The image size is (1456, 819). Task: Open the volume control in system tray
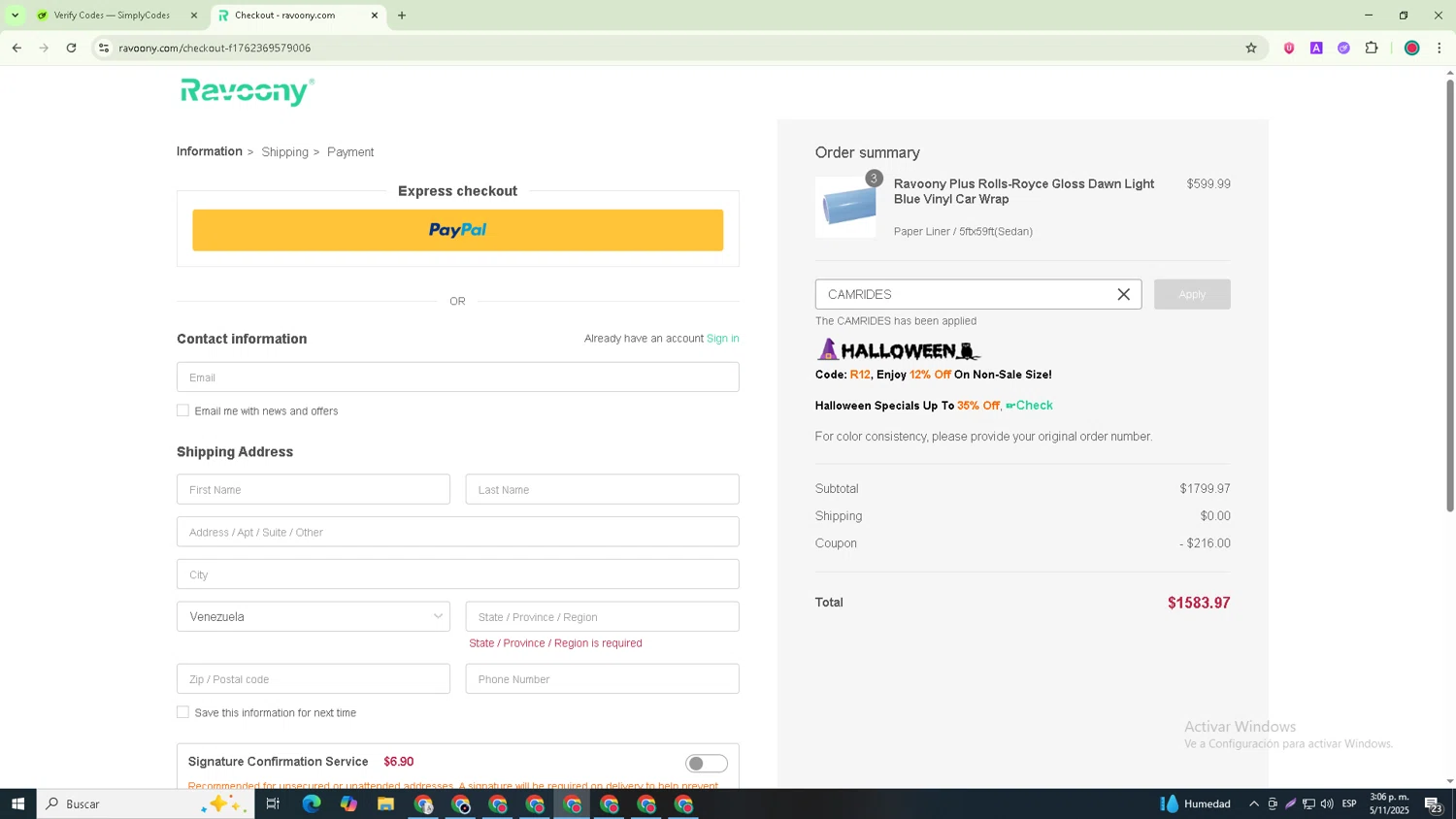1327,803
